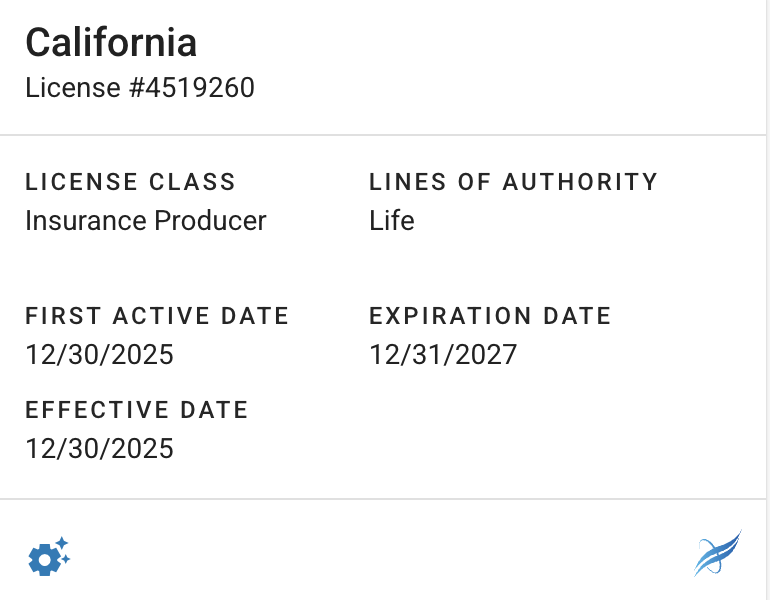Click license number #4519260
The image size is (770, 600).
pos(191,88)
